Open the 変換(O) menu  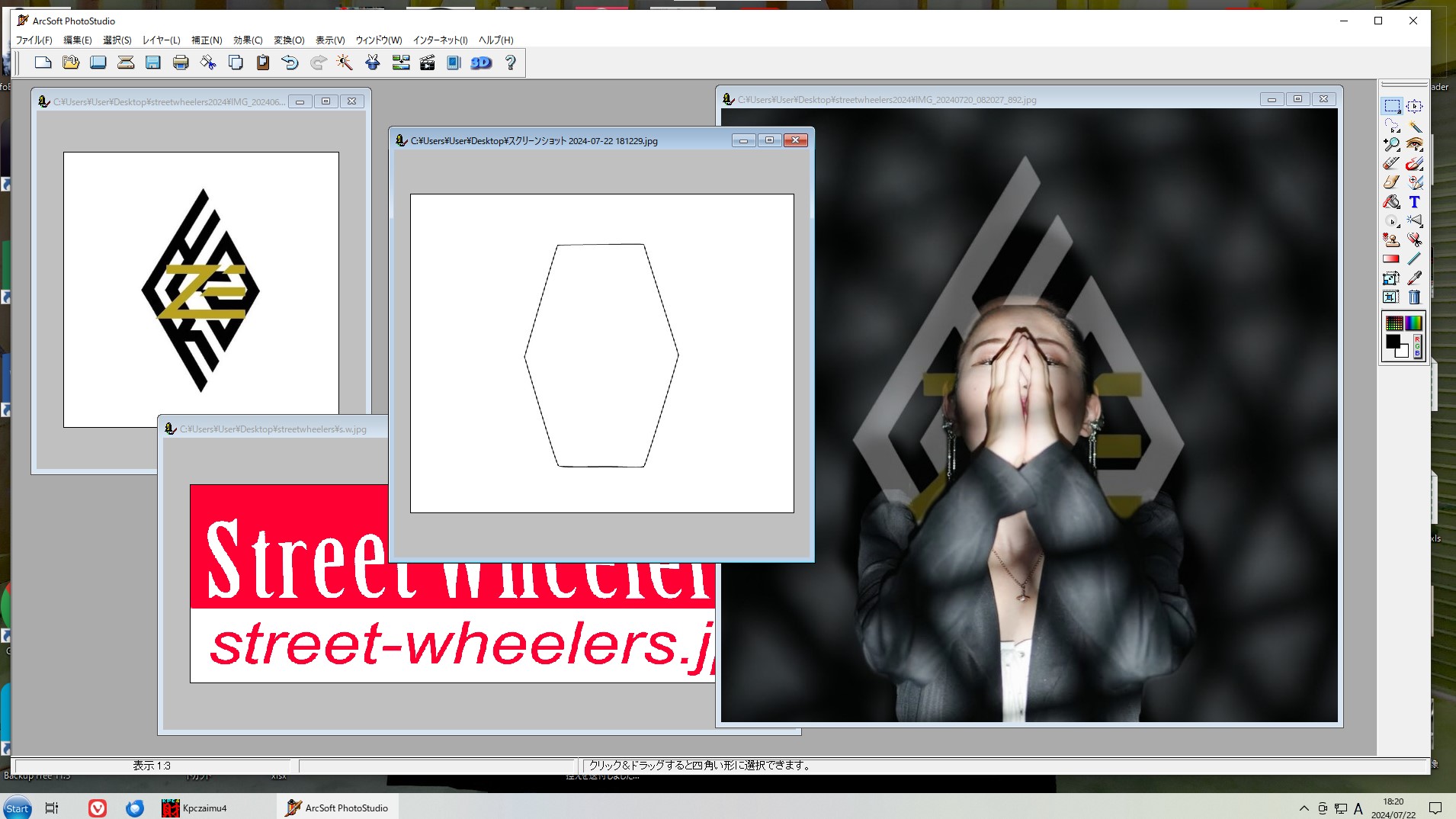289,40
